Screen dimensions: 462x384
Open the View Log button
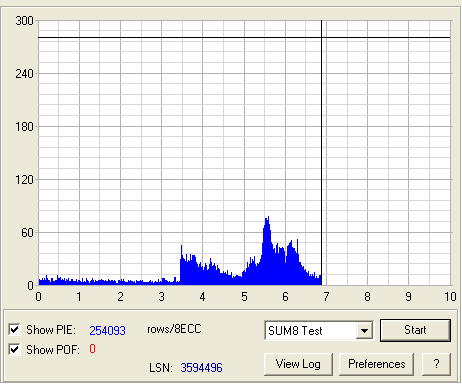tap(298, 364)
